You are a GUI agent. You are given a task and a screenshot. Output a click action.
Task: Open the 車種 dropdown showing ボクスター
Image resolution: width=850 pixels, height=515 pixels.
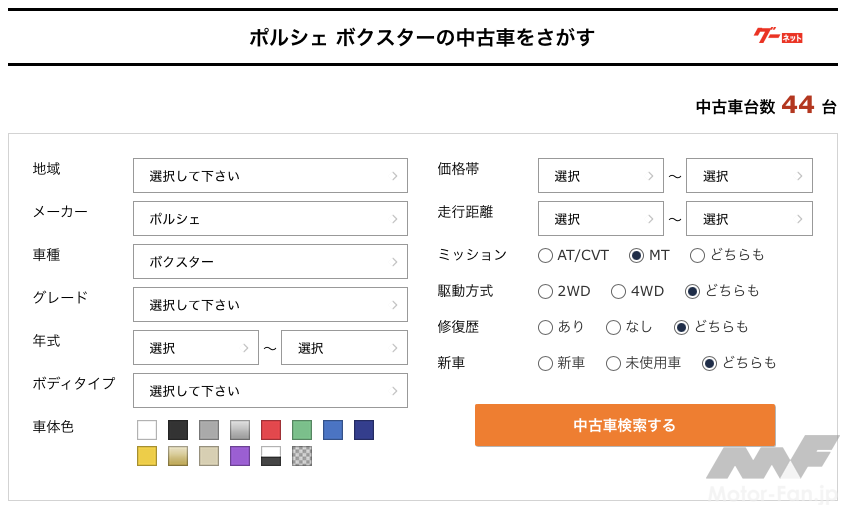point(270,262)
